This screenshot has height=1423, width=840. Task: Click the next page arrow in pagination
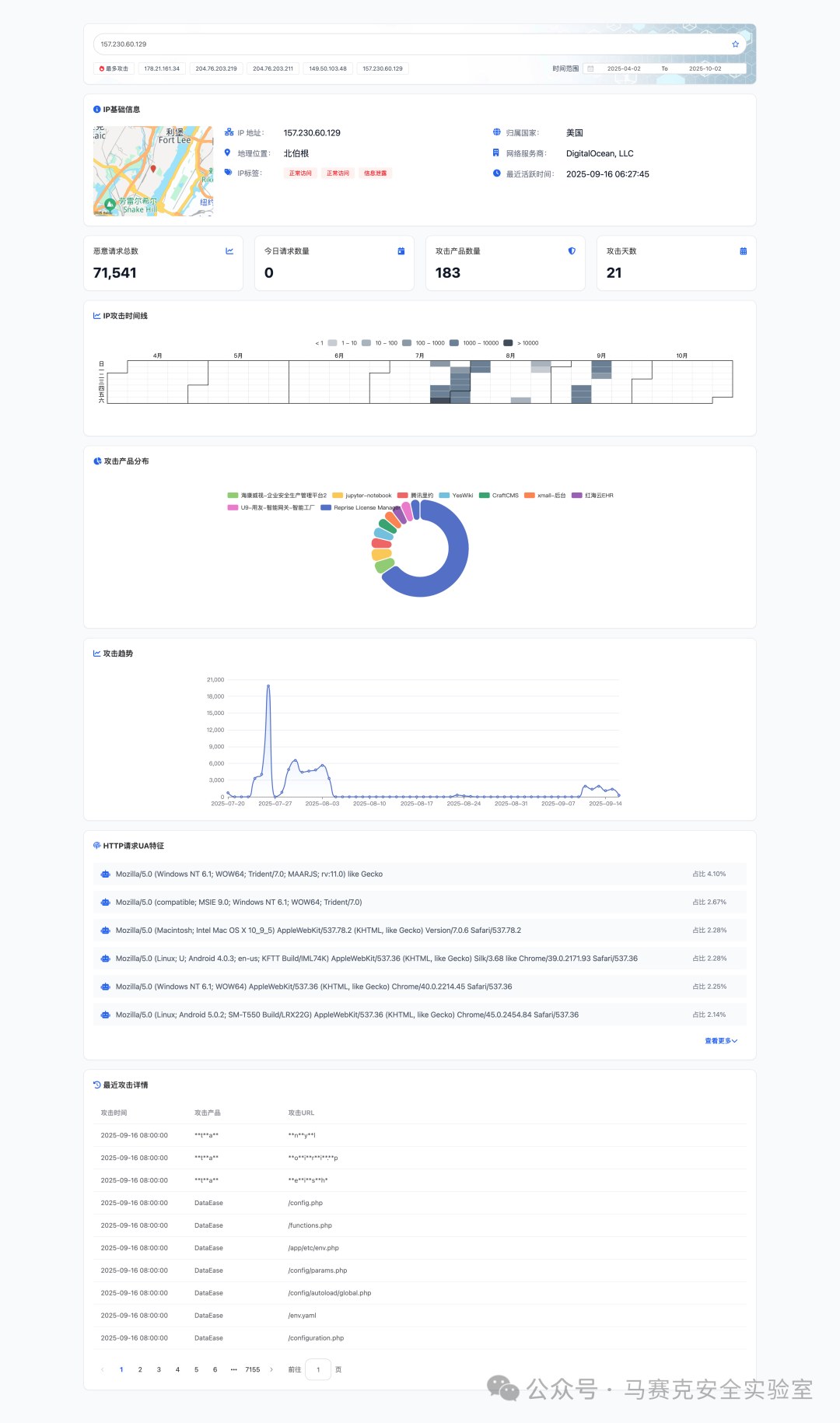click(271, 1369)
